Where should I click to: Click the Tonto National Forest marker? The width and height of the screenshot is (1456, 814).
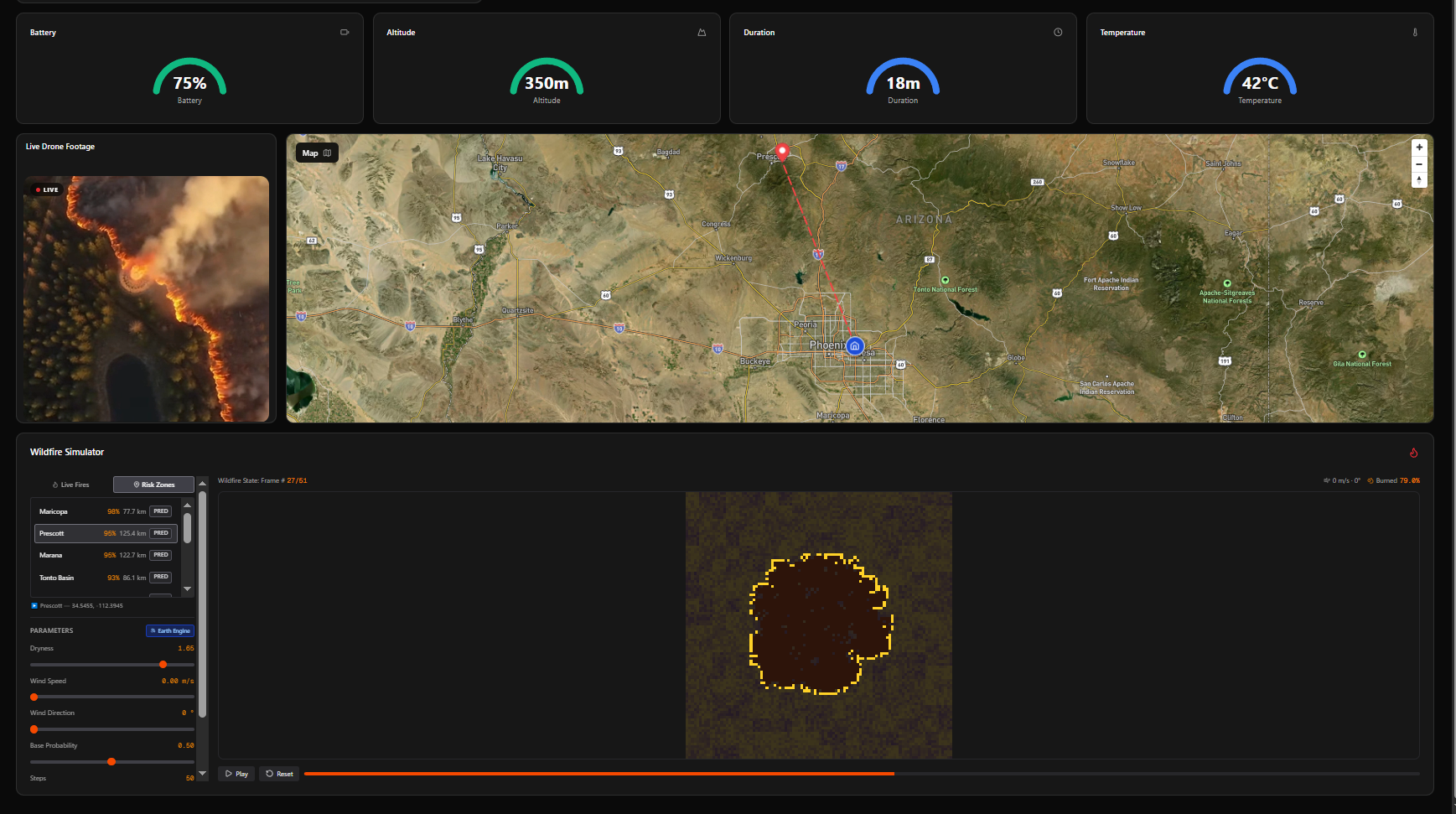945,281
